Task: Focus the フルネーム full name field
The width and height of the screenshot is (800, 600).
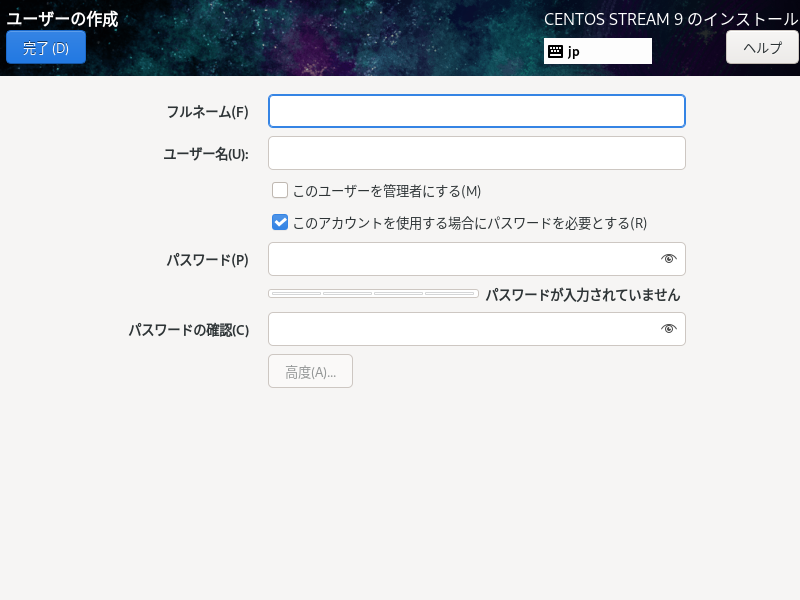Action: [x=477, y=111]
